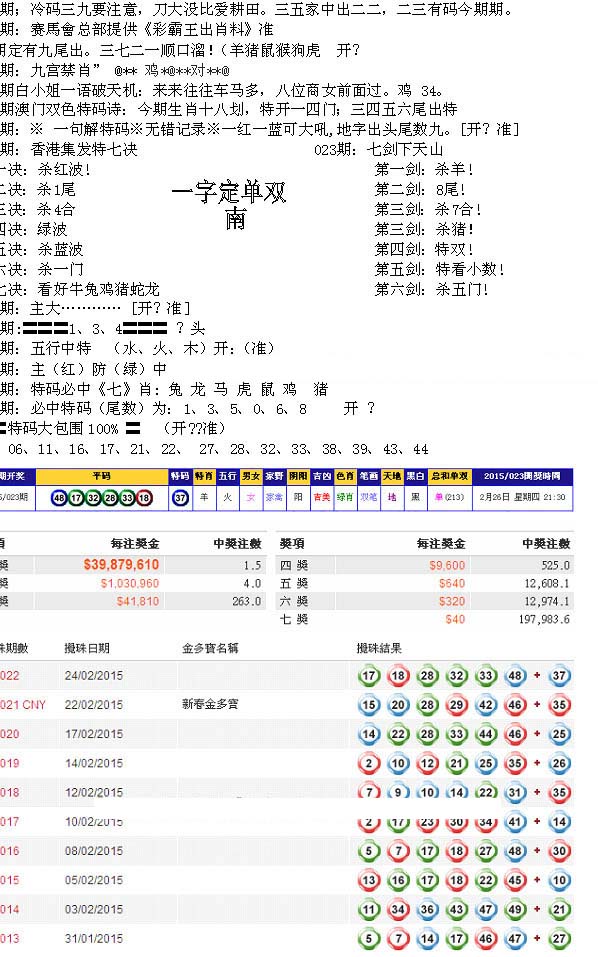
Task: Click the red ball 18 in the 平码 row
Action: coord(144,497)
